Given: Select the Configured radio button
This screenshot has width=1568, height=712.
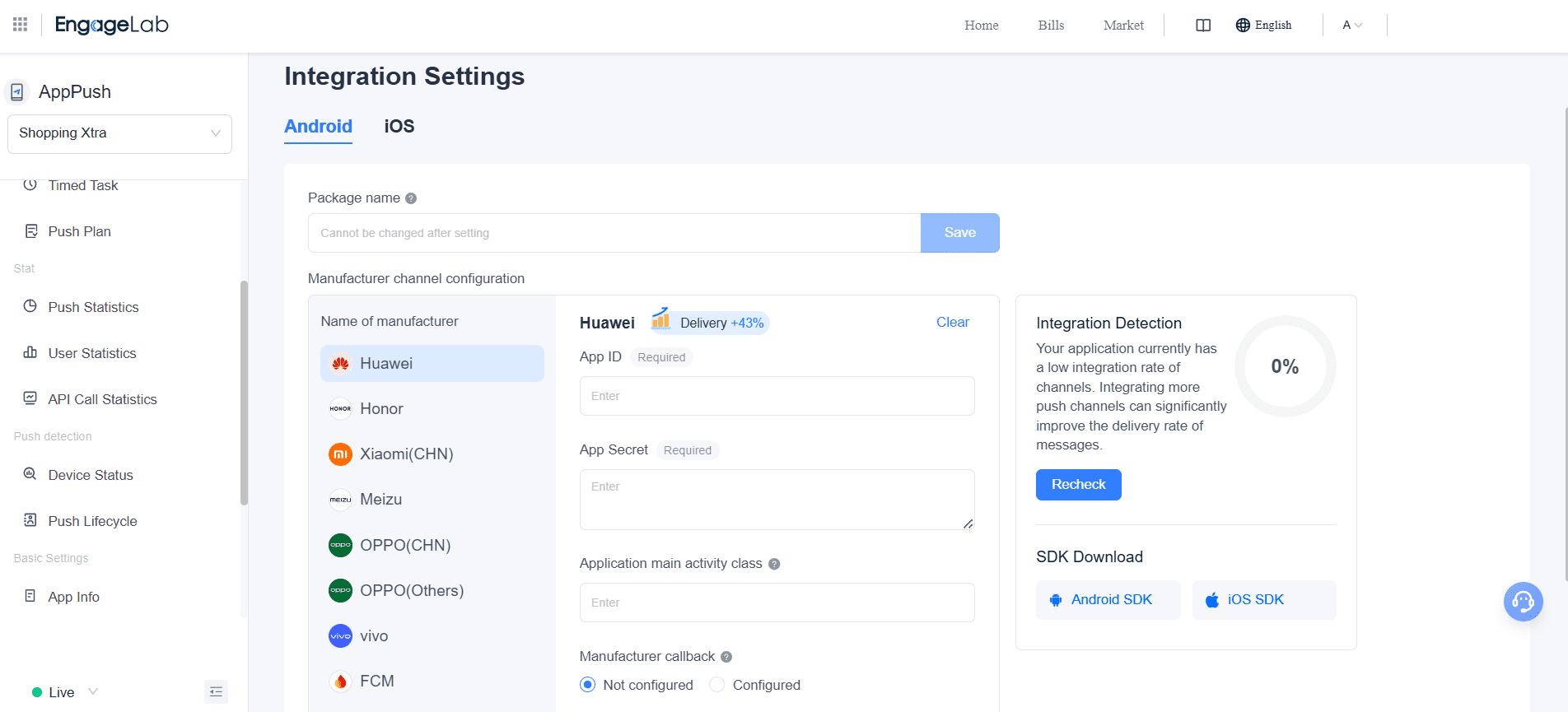Looking at the screenshot, I should pyautogui.click(x=716, y=685).
